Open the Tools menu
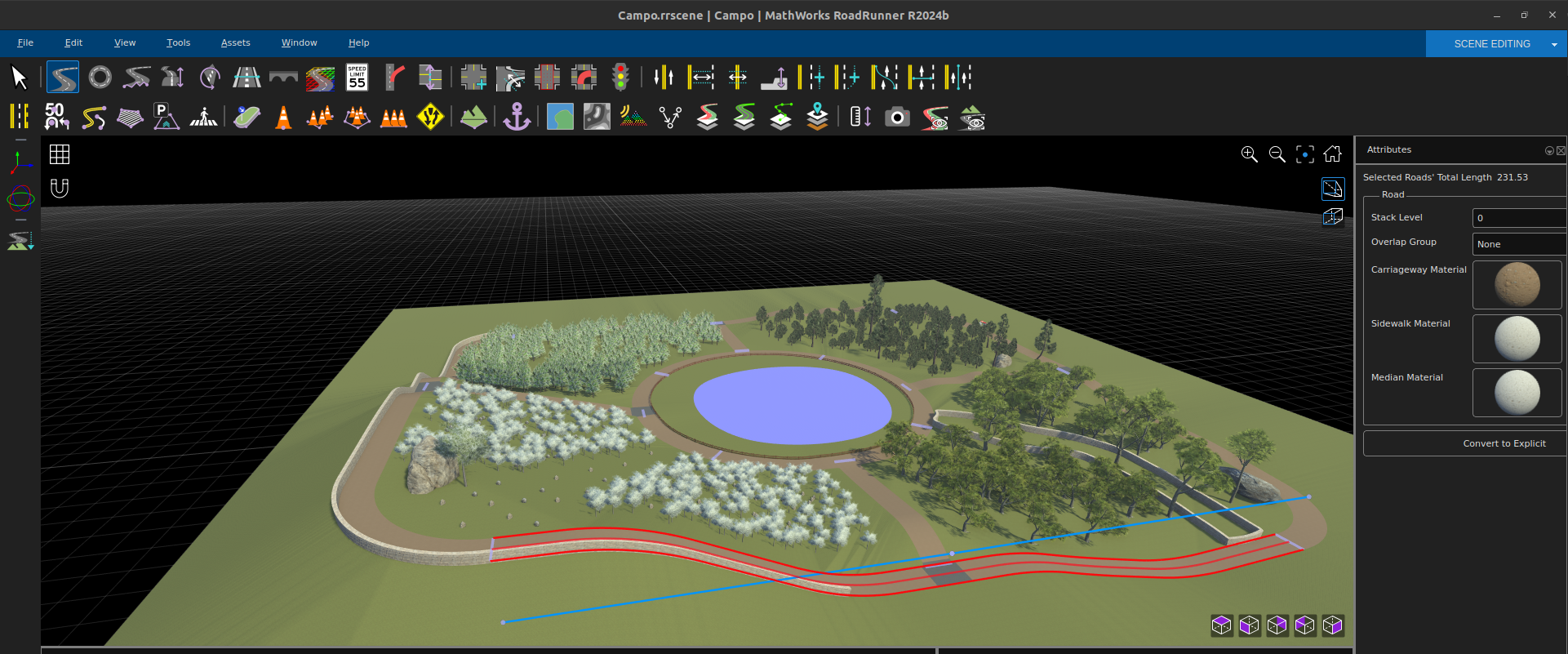Screen dimensions: 1568x654 click(x=178, y=42)
